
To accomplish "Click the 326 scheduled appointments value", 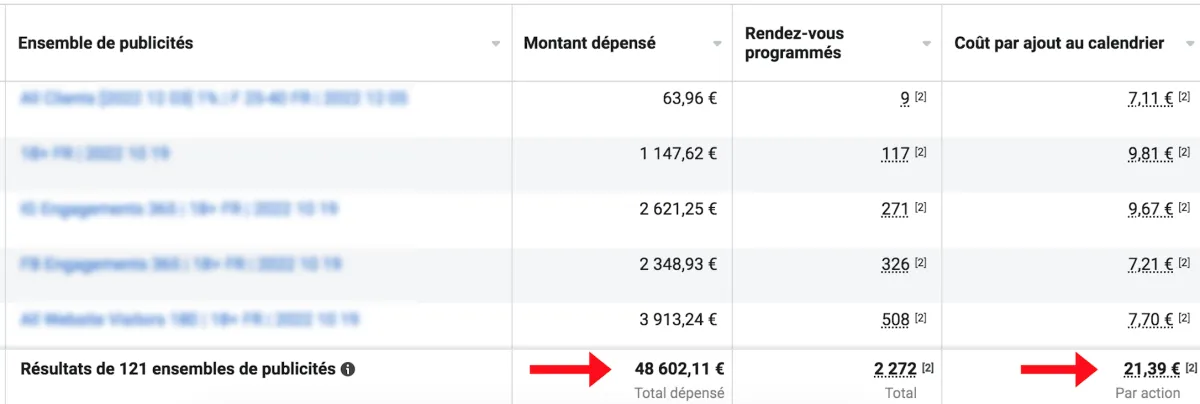I will click(x=895, y=265).
